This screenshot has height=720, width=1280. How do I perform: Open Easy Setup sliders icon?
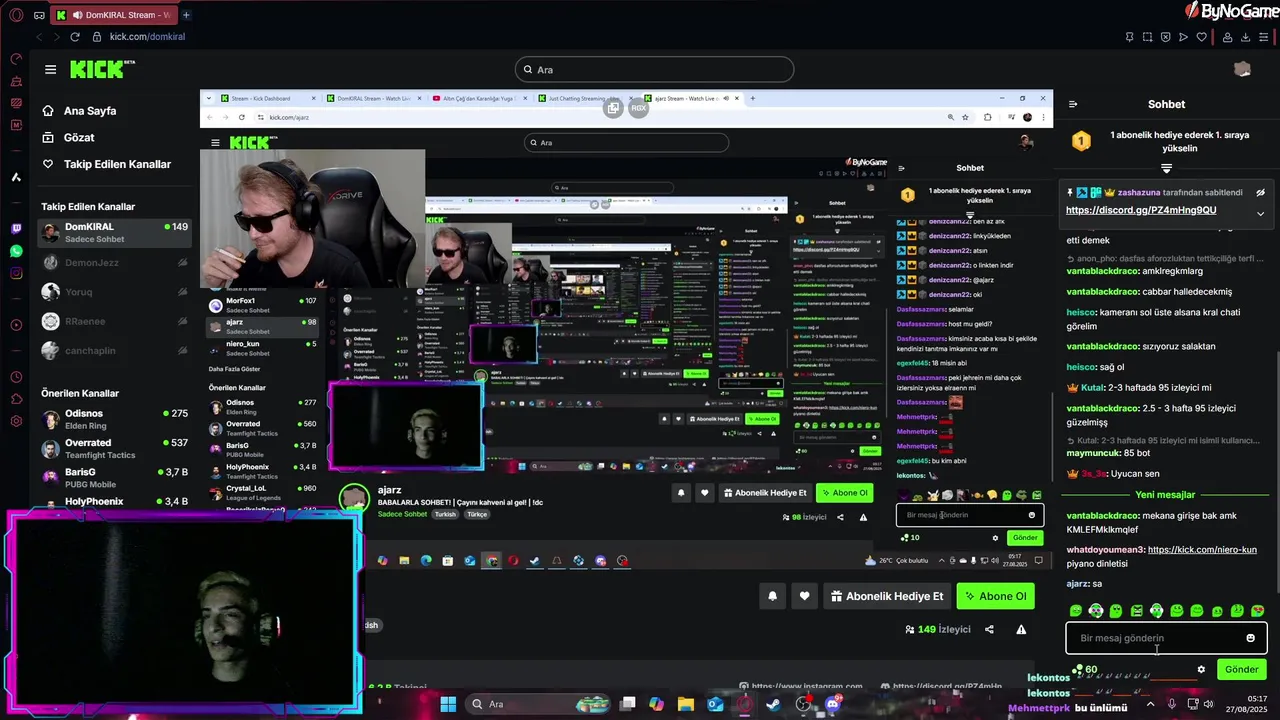click(x=1265, y=37)
